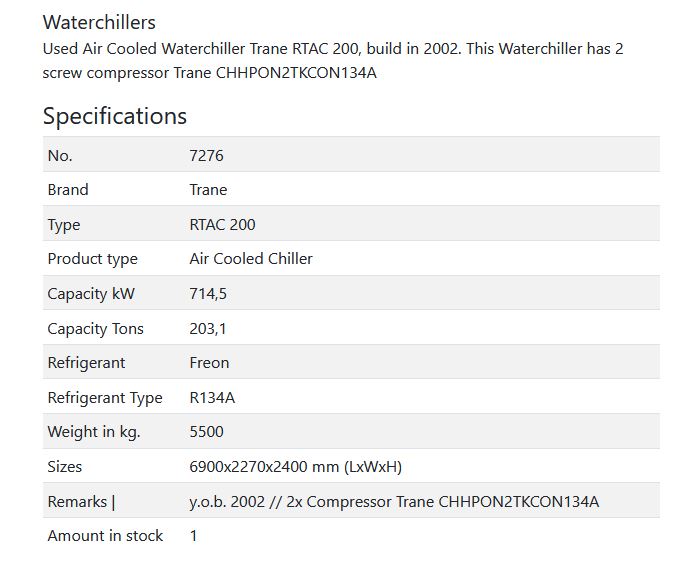
Task: Select the RTAC 200 type value
Action: click(222, 225)
